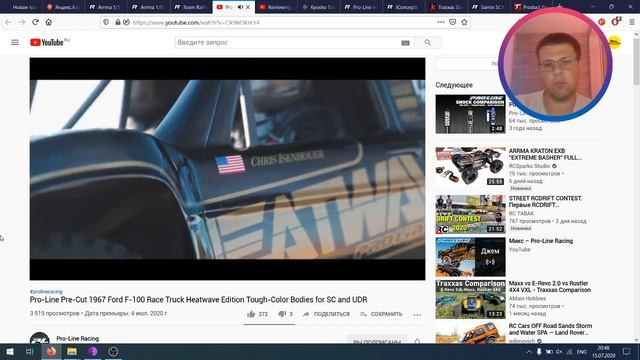The width and height of the screenshot is (640, 360).
Task: Dislike the video with thumbs-down icon
Action: (282, 314)
